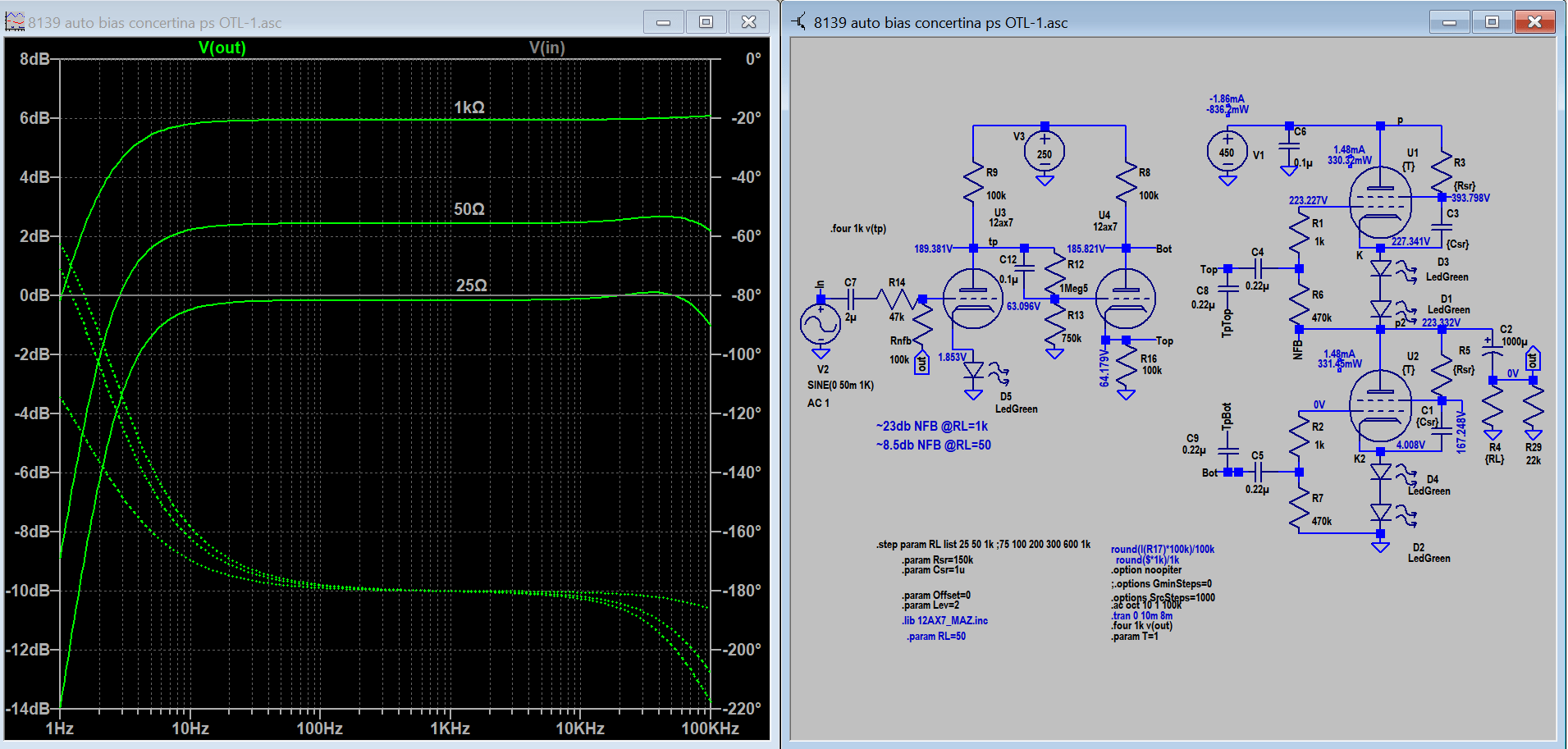1568x749 pixels.
Task: Maximize the waveform plot window
Action: pos(706,22)
